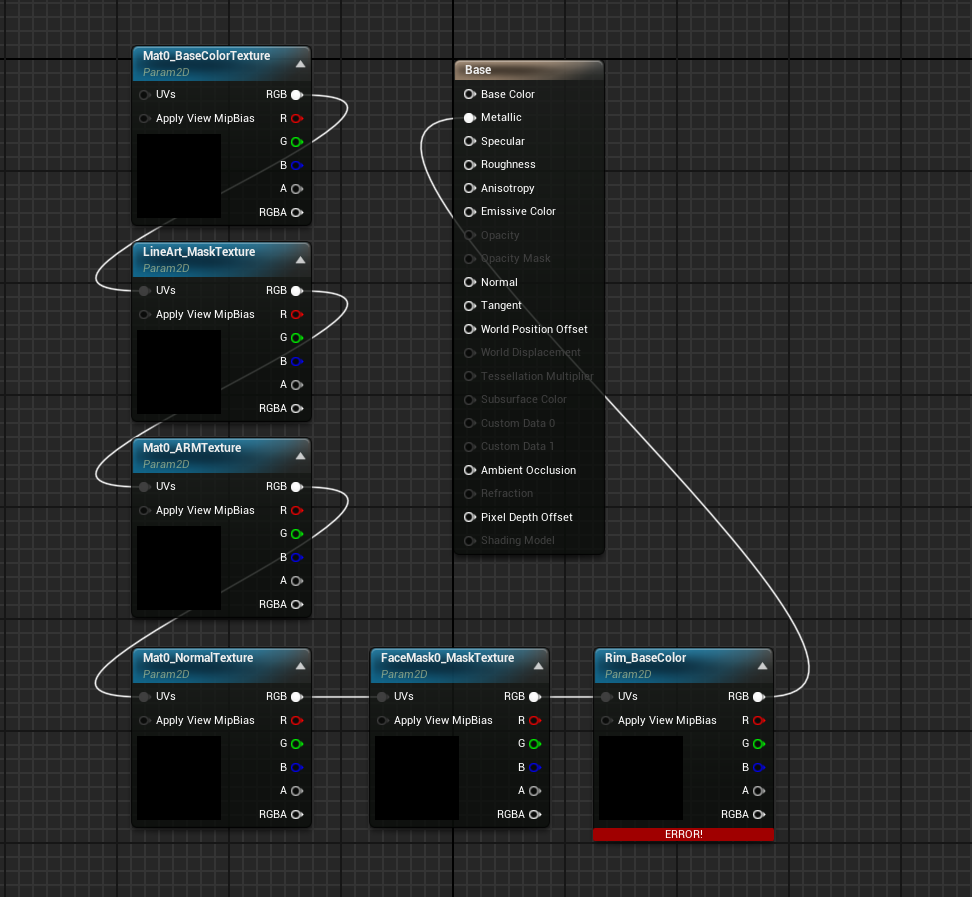
Task: Click UVs input pin of Mat0_NormalTexture
Action: [145, 697]
